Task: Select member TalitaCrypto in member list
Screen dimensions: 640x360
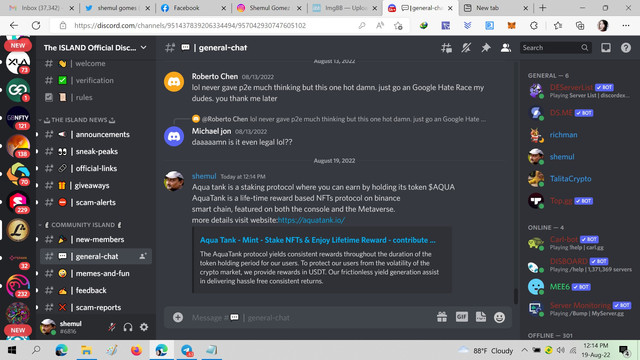Action: tap(570, 179)
